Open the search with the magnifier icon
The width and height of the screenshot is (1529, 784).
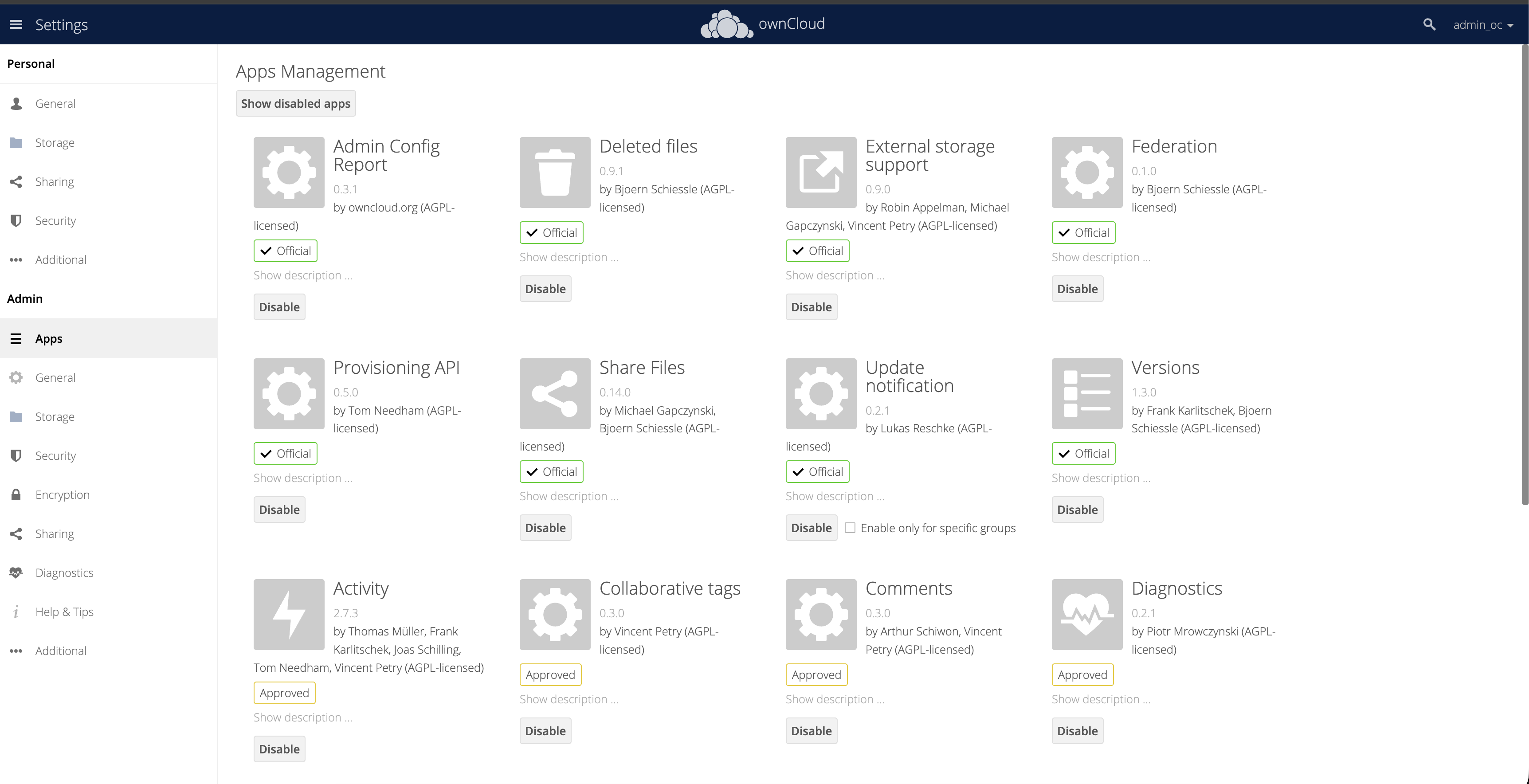[x=1429, y=24]
